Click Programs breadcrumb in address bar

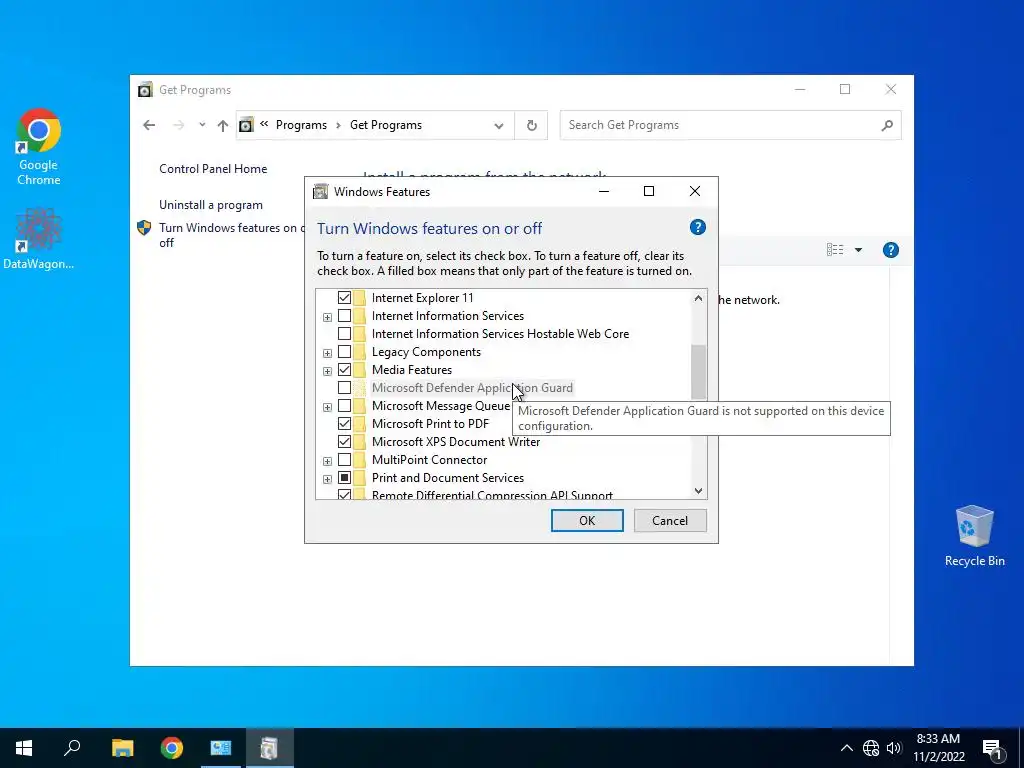(x=301, y=125)
